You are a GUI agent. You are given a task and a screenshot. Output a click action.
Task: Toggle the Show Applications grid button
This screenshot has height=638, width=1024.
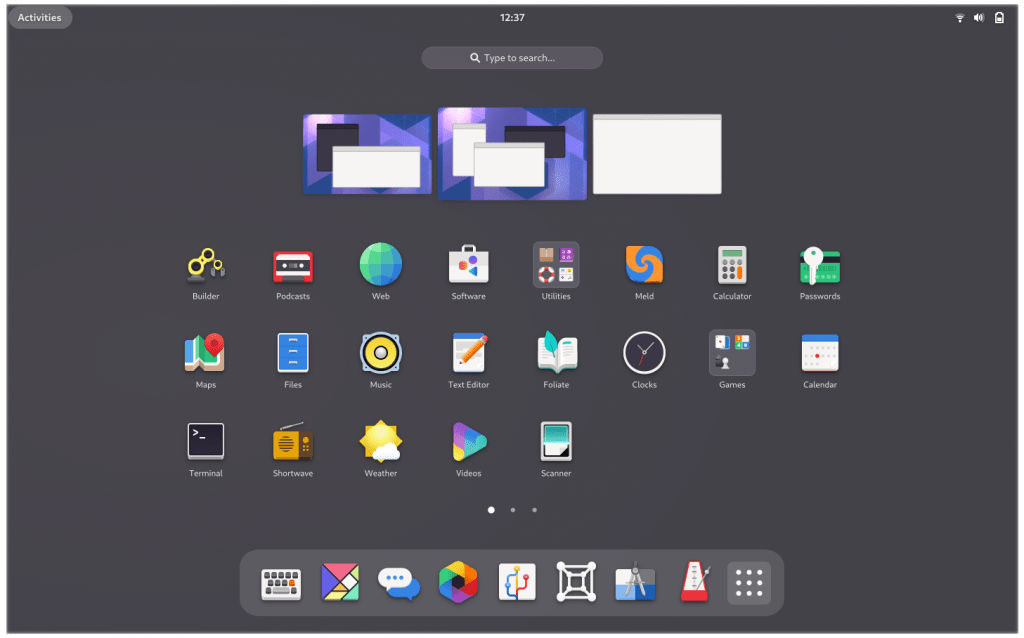pos(749,582)
